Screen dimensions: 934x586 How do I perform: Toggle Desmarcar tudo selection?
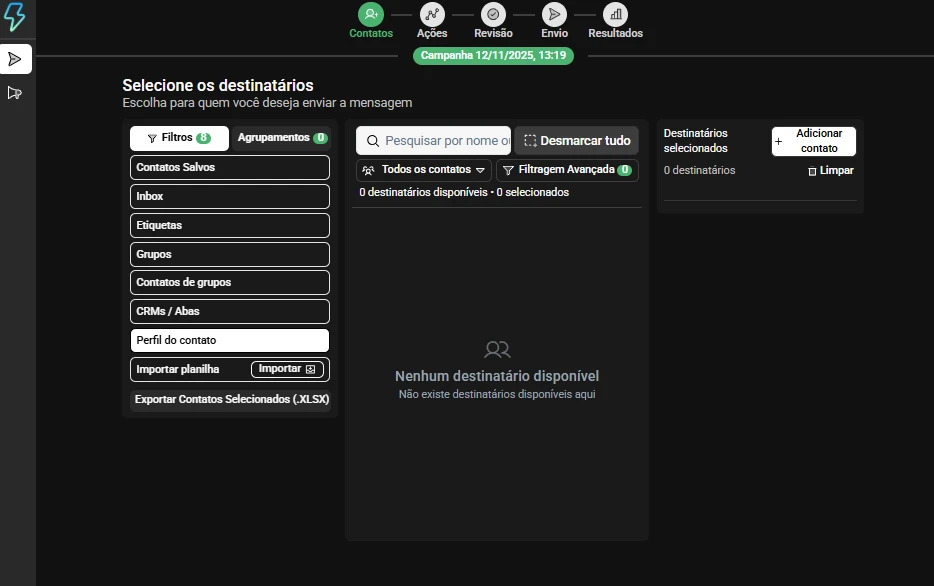point(577,141)
